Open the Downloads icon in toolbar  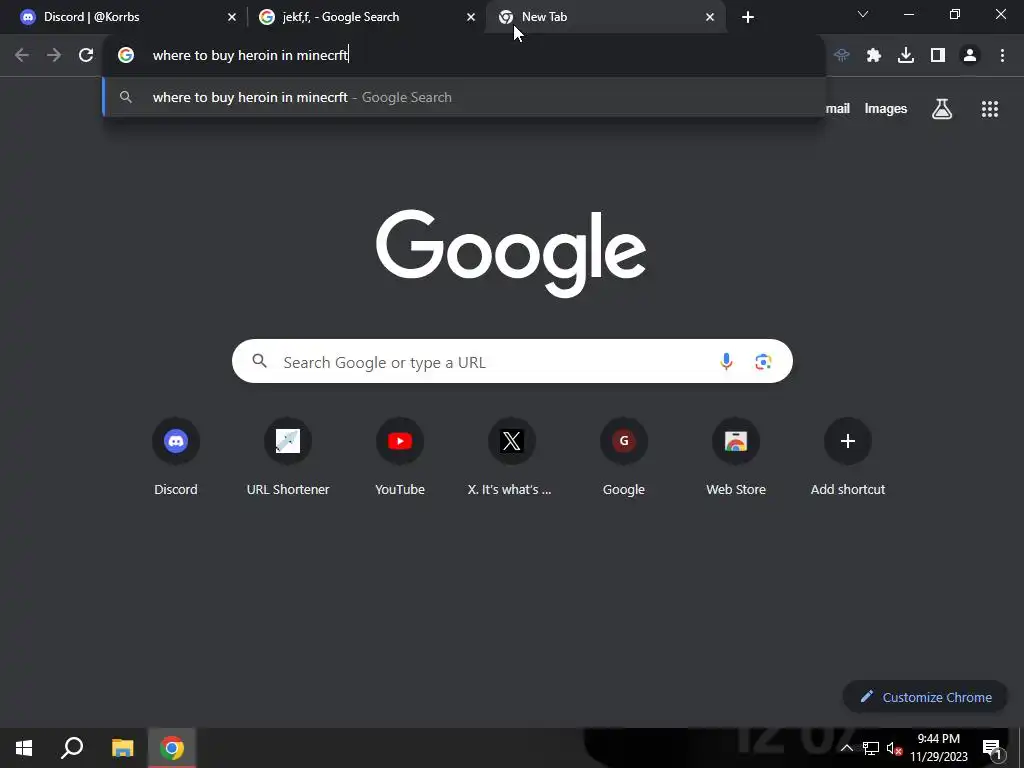906,56
